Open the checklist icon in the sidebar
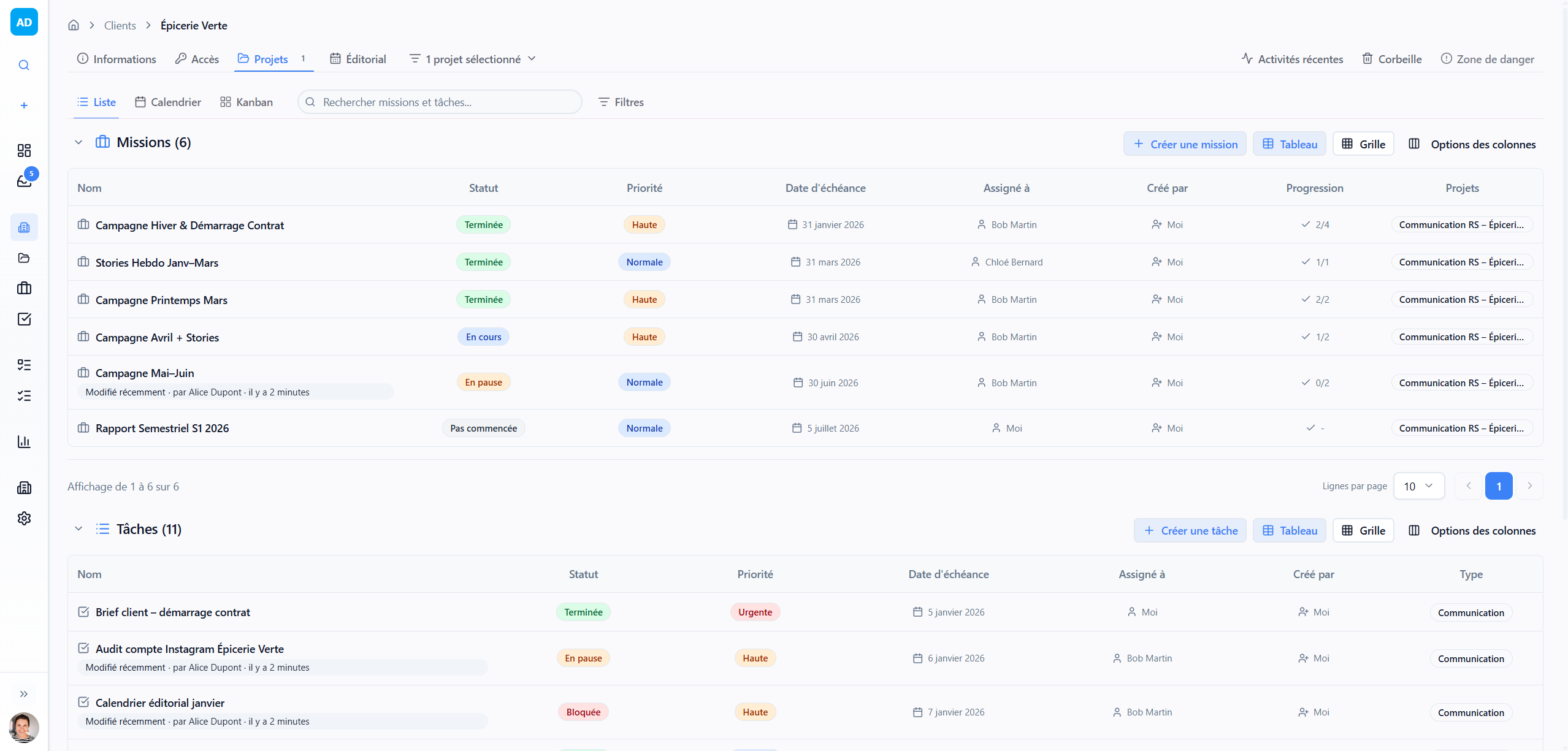Viewport: 1568px width, 751px height. [x=24, y=365]
